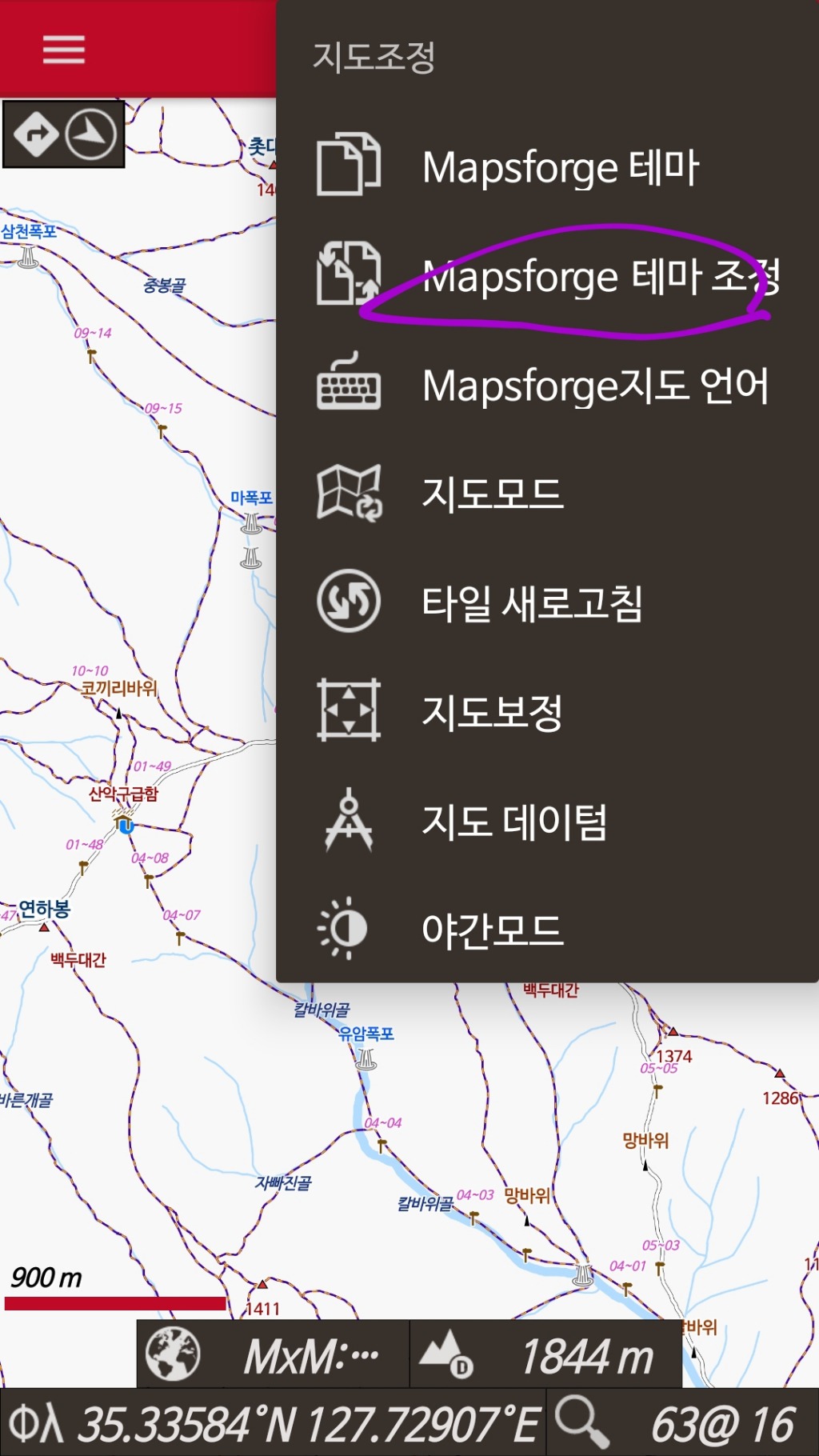Viewport: 819px width, 1456px height.
Task: Tap the 09~15 trail signpost
Action: click(x=162, y=430)
